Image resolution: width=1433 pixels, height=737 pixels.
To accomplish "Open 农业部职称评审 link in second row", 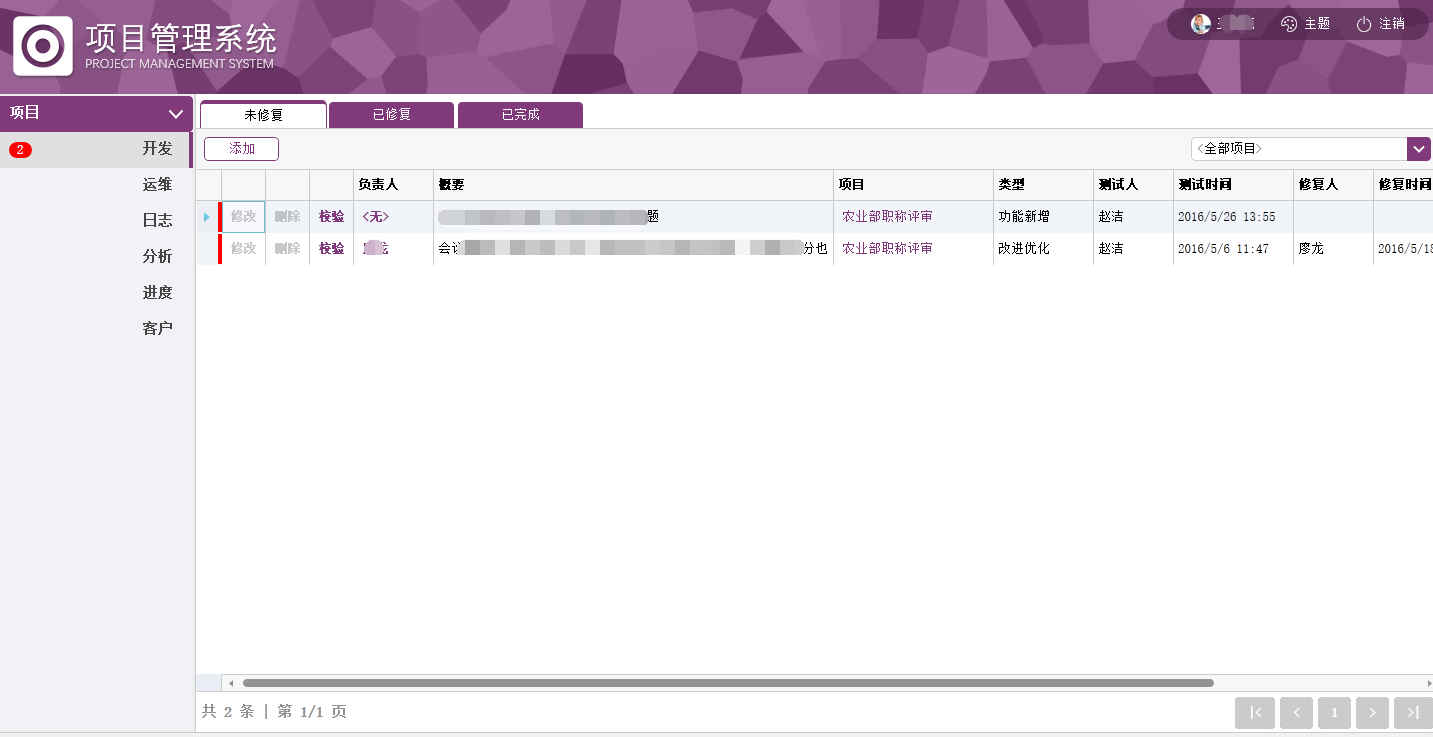I will coord(886,248).
